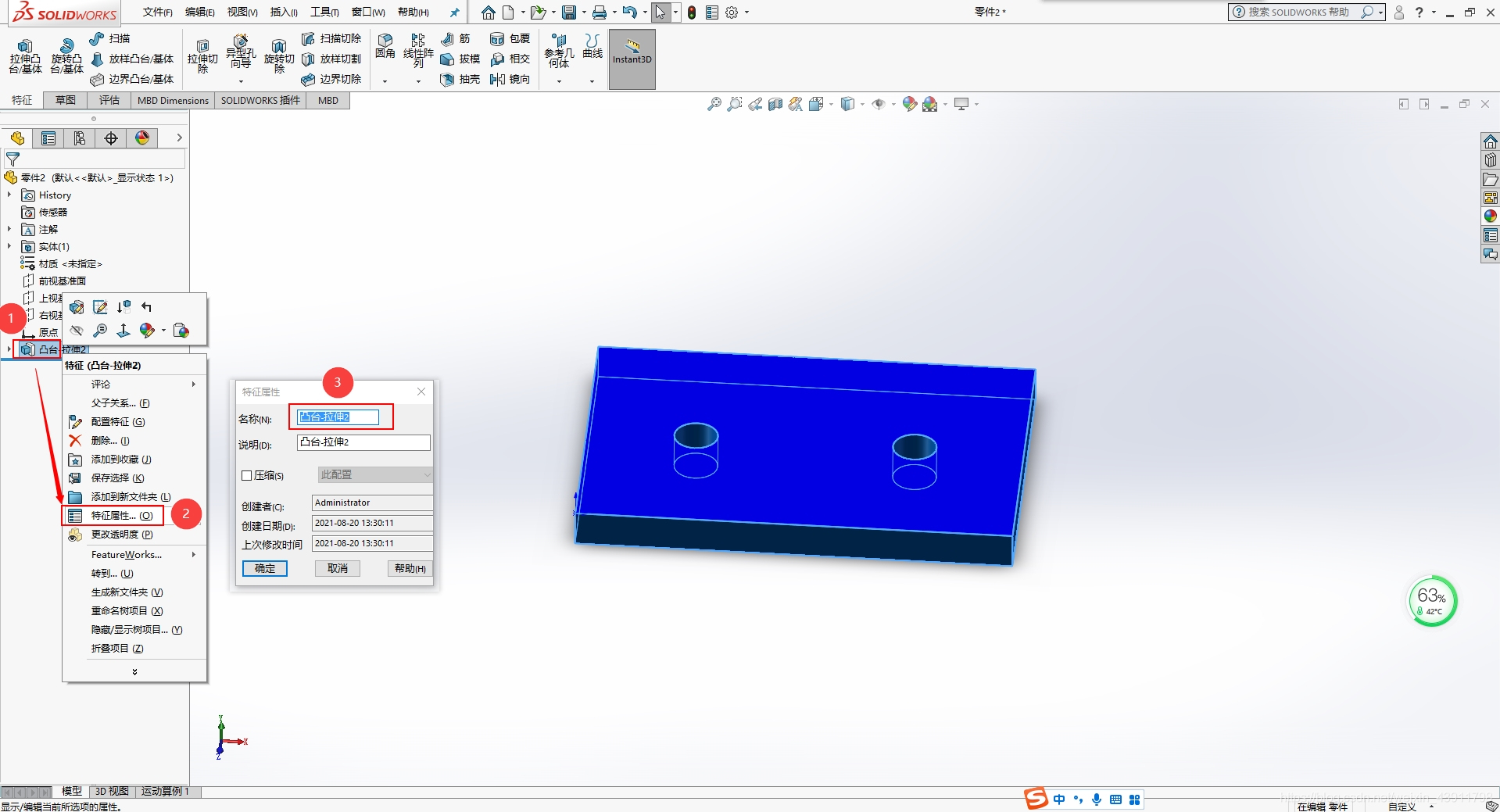This screenshot has width=1500, height=812.
Task: Click the edit sketch icon in popup toolbar
Action: click(x=100, y=307)
